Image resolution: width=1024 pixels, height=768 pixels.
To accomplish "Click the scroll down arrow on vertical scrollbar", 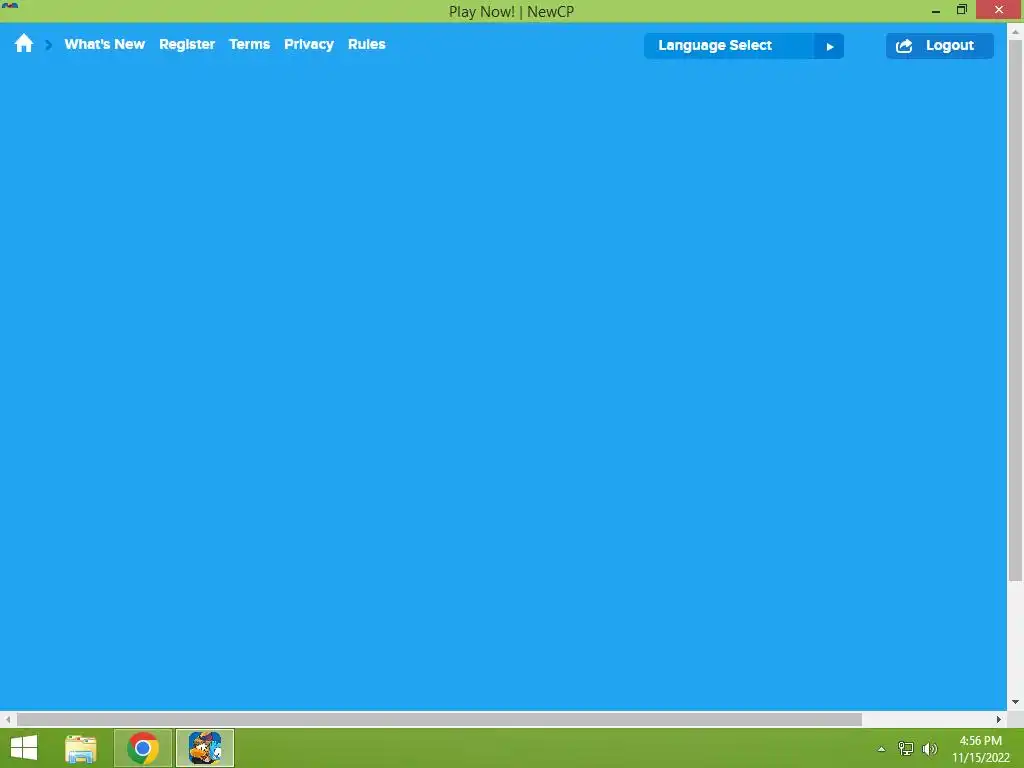I will point(1015,702).
